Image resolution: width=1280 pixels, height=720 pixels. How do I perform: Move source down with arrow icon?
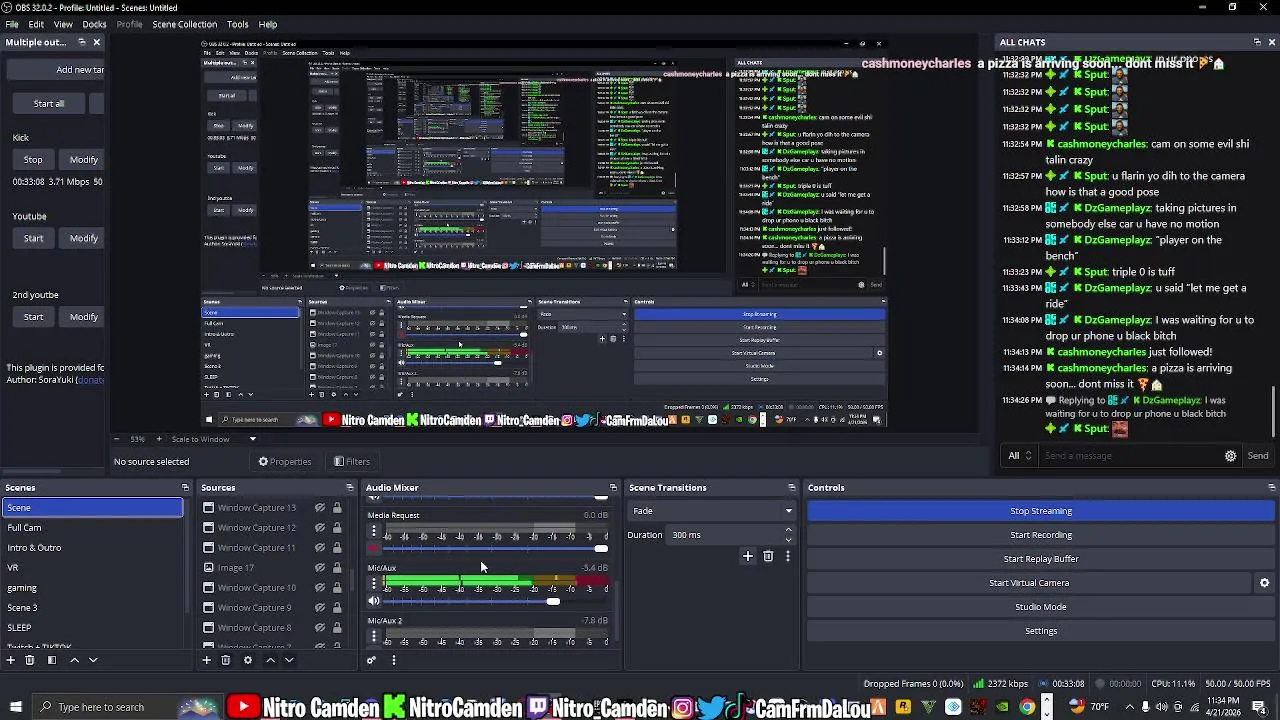[x=289, y=660]
